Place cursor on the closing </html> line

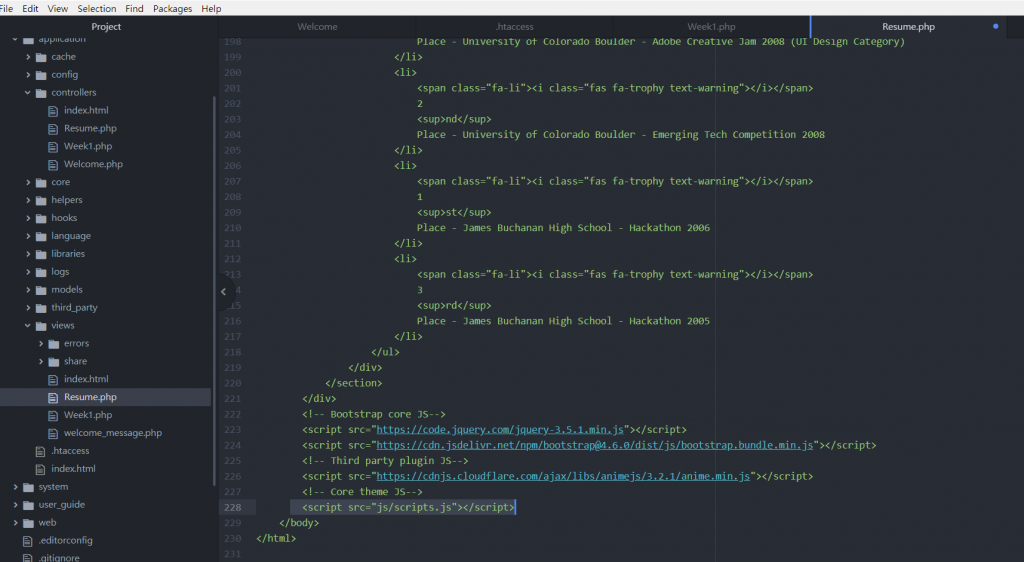[276, 539]
